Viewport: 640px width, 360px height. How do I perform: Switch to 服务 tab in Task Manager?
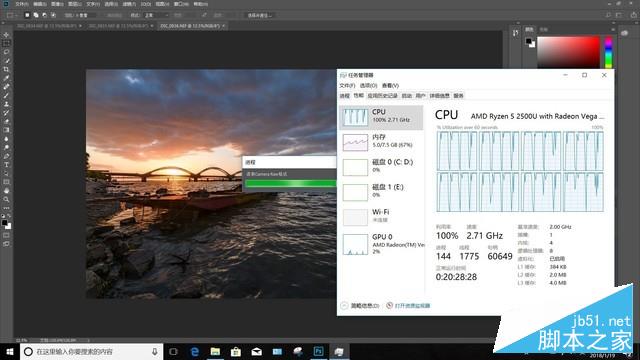(x=458, y=96)
